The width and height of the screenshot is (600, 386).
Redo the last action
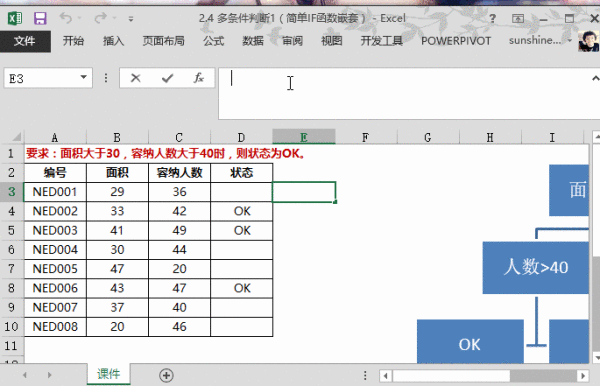point(101,18)
